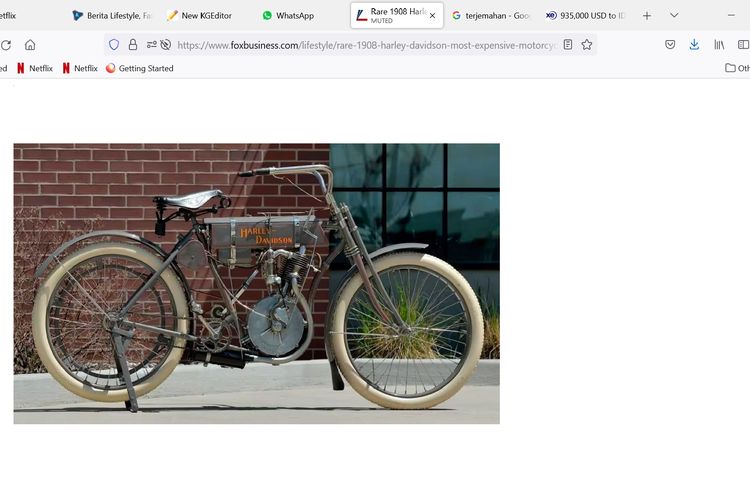Image resolution: width=750 pixels, height=500 pixels.
Task: Open a new tab with plus button
Action: click(647, 16)
